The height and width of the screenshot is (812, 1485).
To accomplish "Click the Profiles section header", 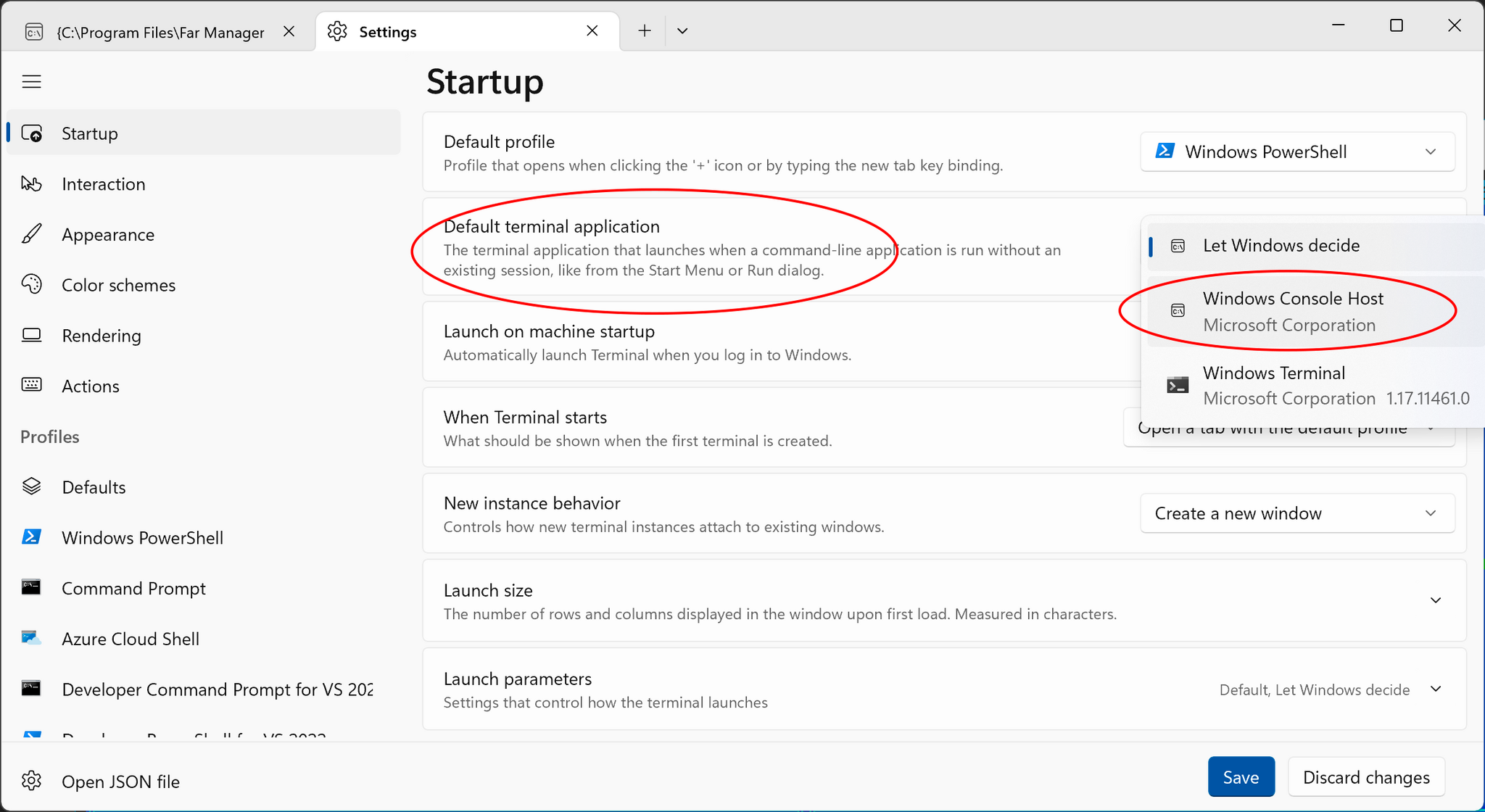I will [49, 436].
